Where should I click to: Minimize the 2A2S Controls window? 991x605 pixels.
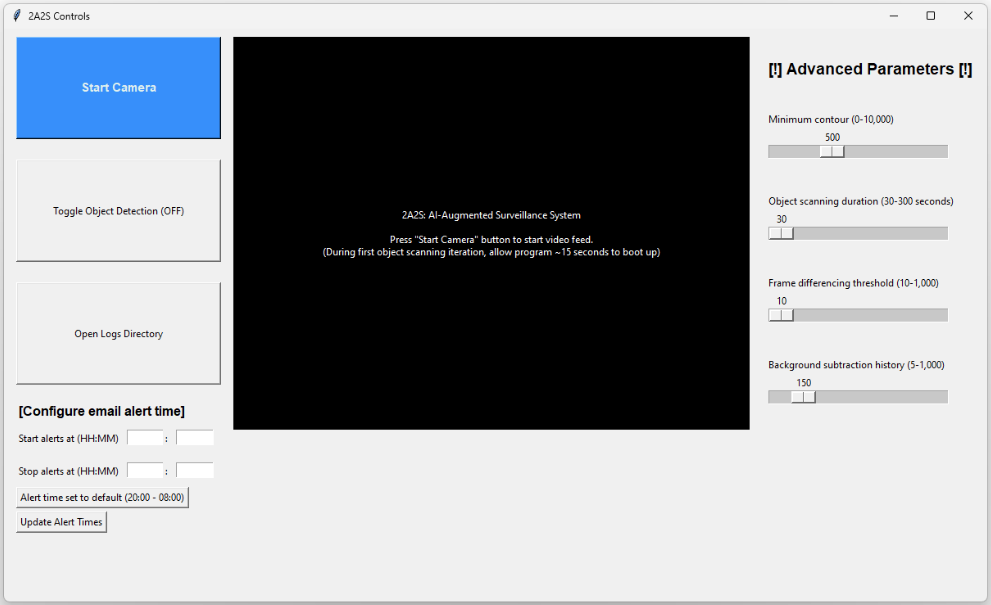tap(893, 16)
